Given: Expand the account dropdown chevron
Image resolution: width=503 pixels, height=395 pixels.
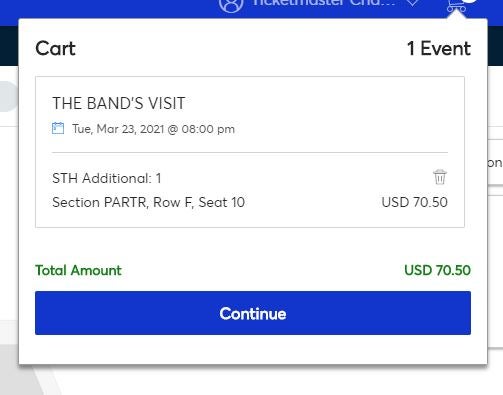Looking at the screenshot, I should (413, 3).
